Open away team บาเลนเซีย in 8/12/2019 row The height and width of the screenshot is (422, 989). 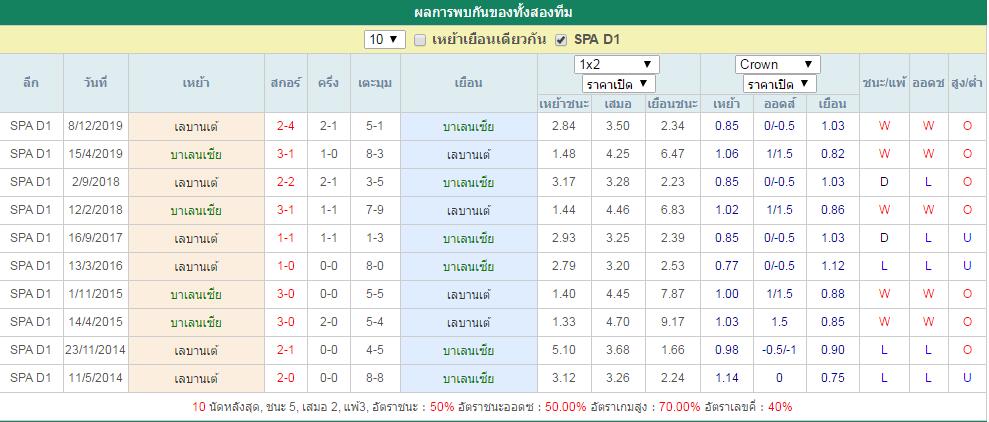[468, 126]
